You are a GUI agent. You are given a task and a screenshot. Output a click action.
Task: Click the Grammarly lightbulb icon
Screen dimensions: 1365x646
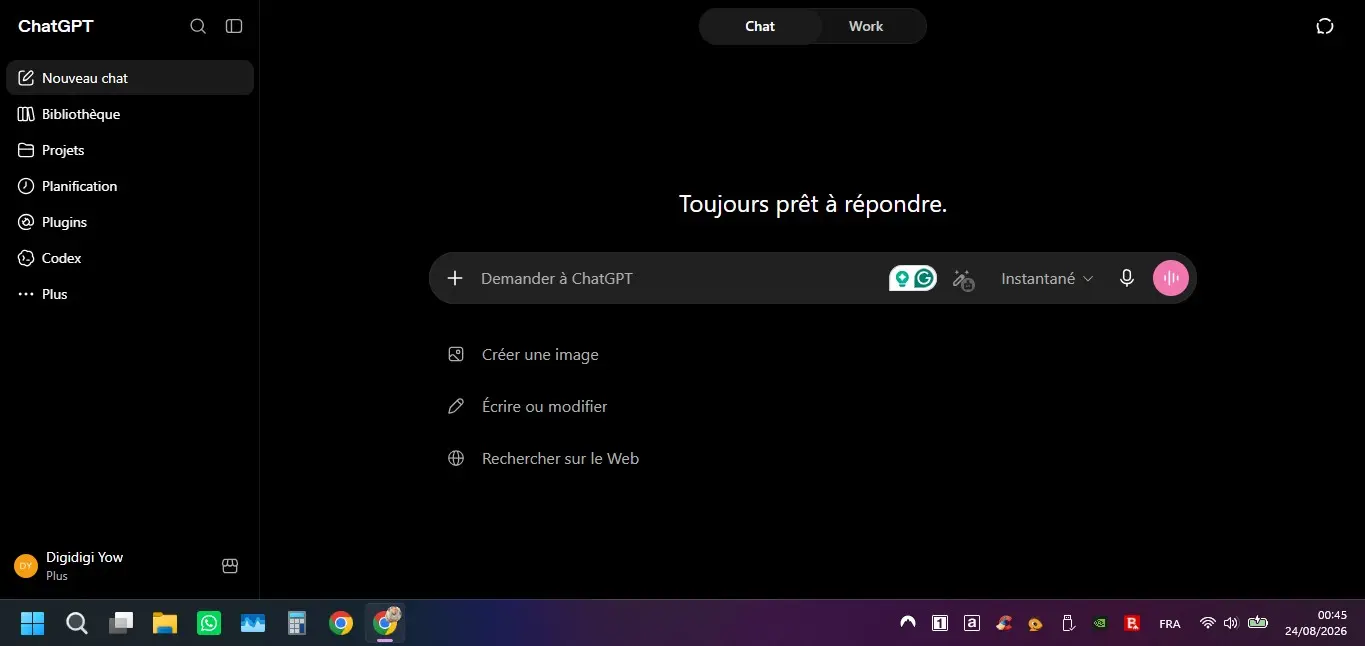coord(902,279)
